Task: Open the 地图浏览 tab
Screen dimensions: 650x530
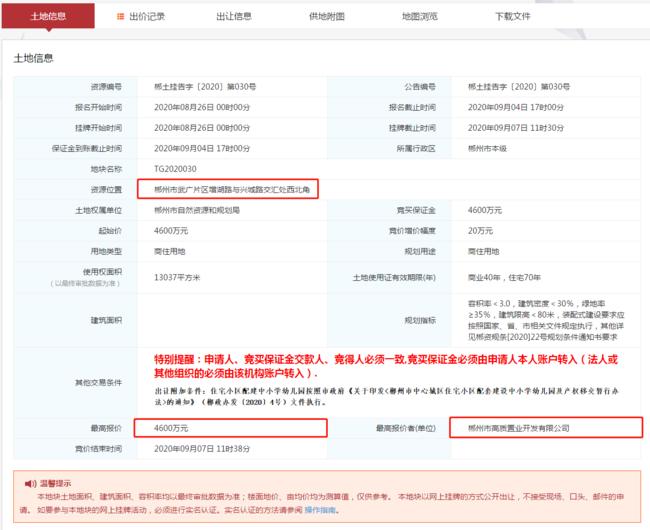Action: coord(420,17)
